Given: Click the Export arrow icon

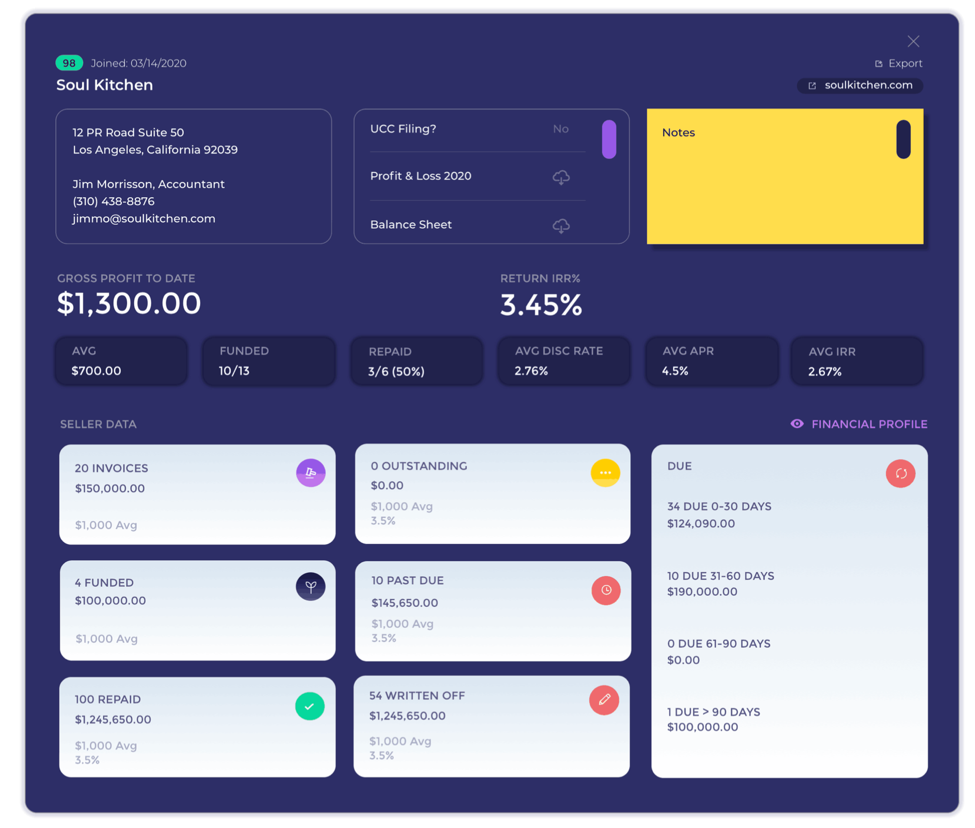Looking at the screenshot, I should point(879,63).
